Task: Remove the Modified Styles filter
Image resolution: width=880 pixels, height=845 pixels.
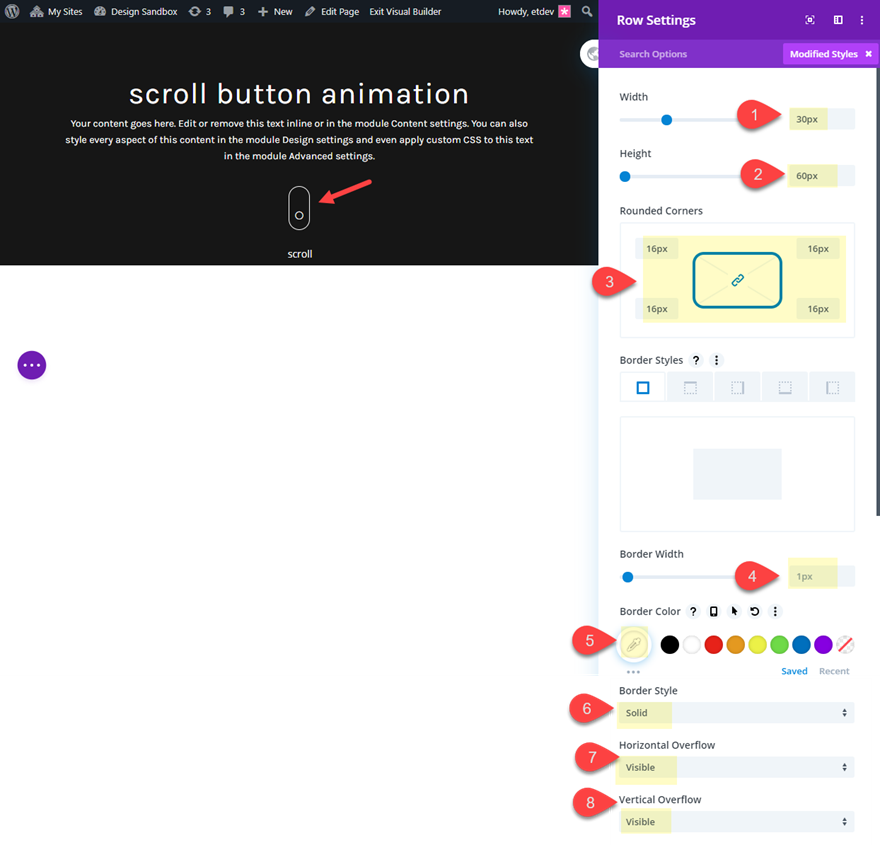Action: click(x=866, y=53)
